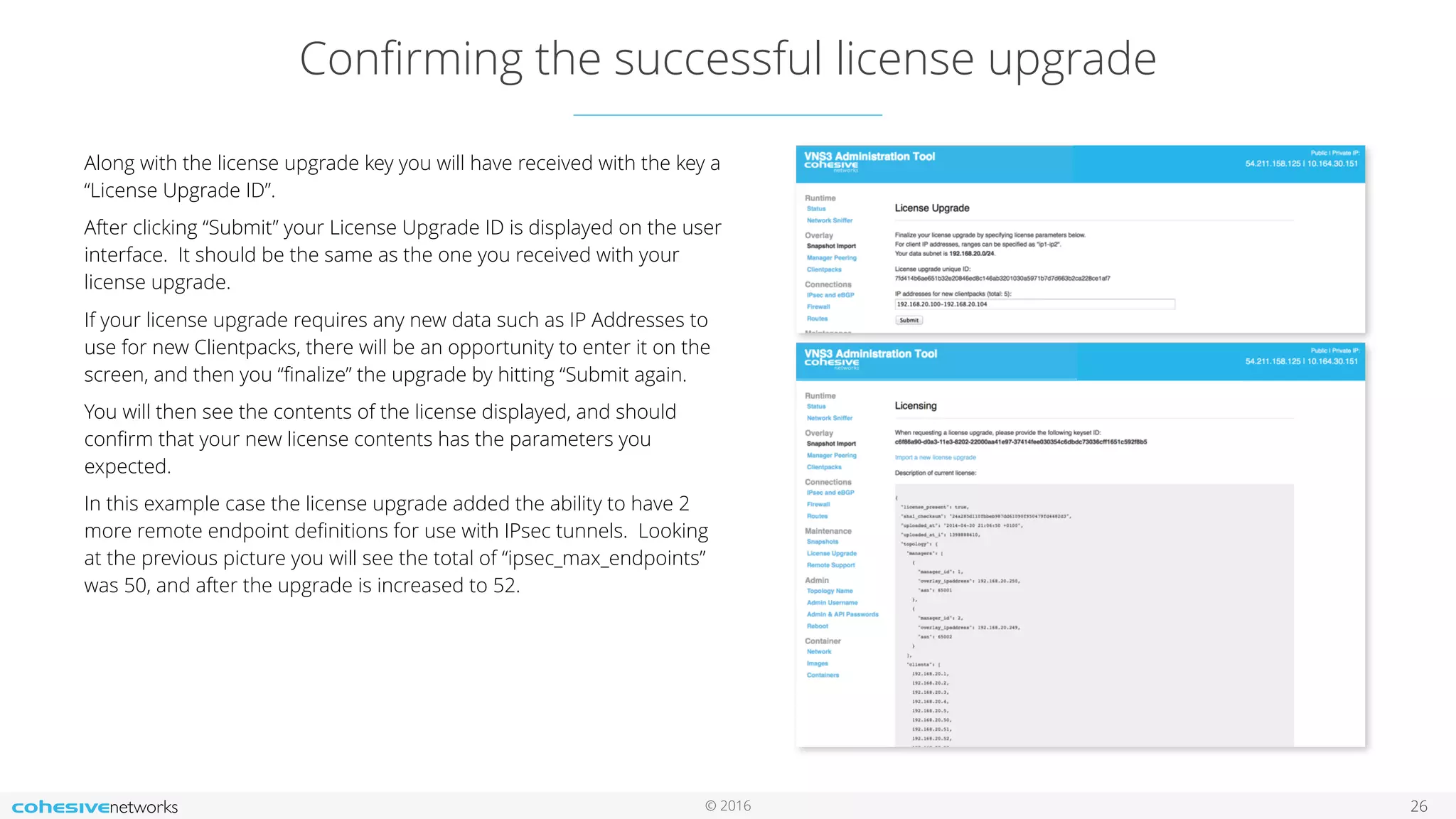The width and height of the screenshot is (1456, 819).
Task: Click the © 2016 footer text
Action: click(728, 806)
